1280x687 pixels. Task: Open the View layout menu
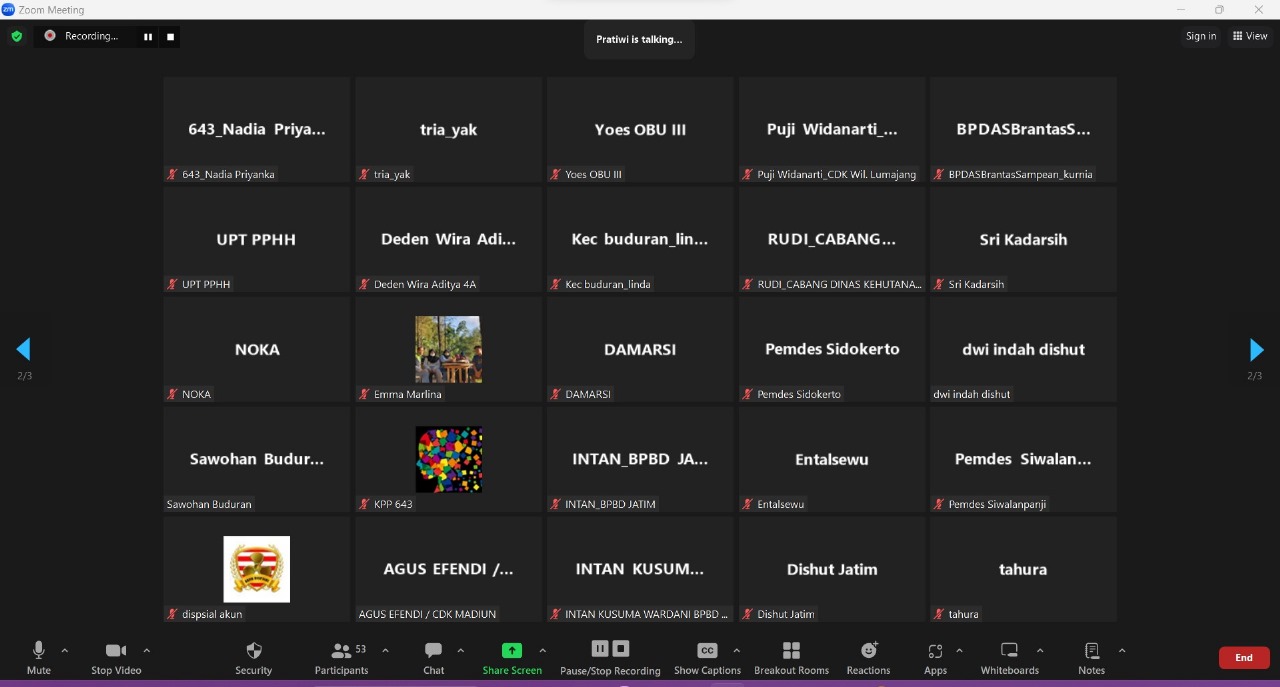1250,36
